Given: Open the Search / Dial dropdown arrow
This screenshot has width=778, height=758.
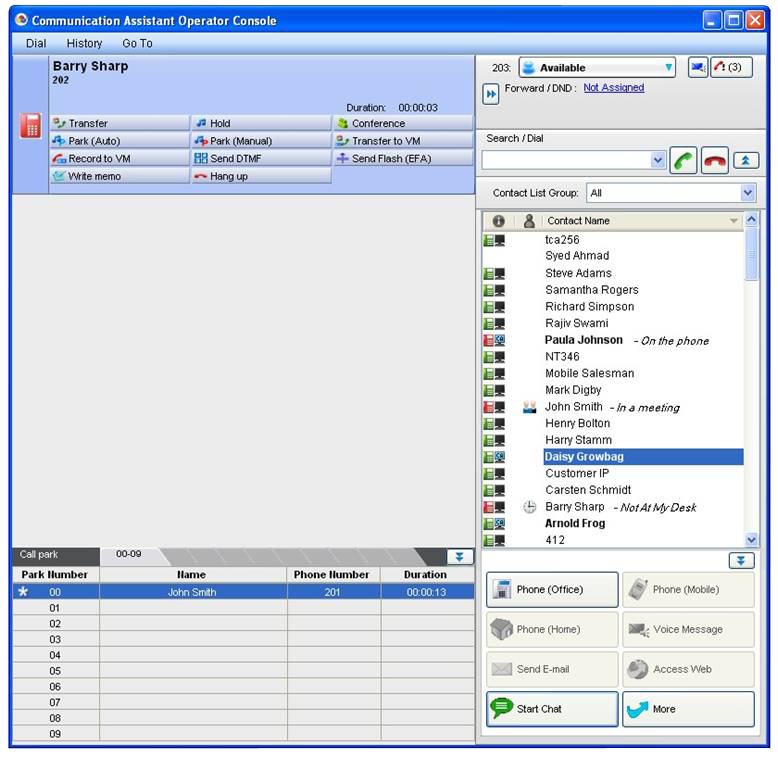Looking at the screenshot, I should [x=657, y=160].
